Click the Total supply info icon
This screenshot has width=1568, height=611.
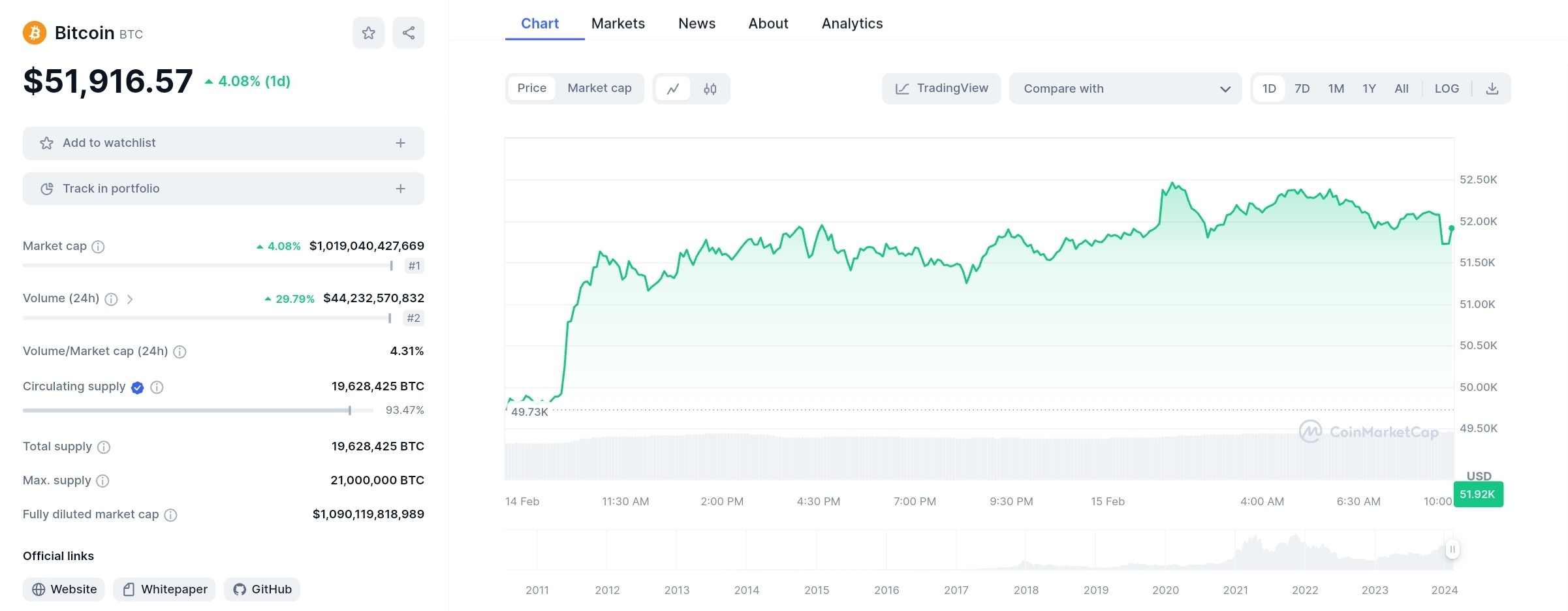(x=104, y=447)
